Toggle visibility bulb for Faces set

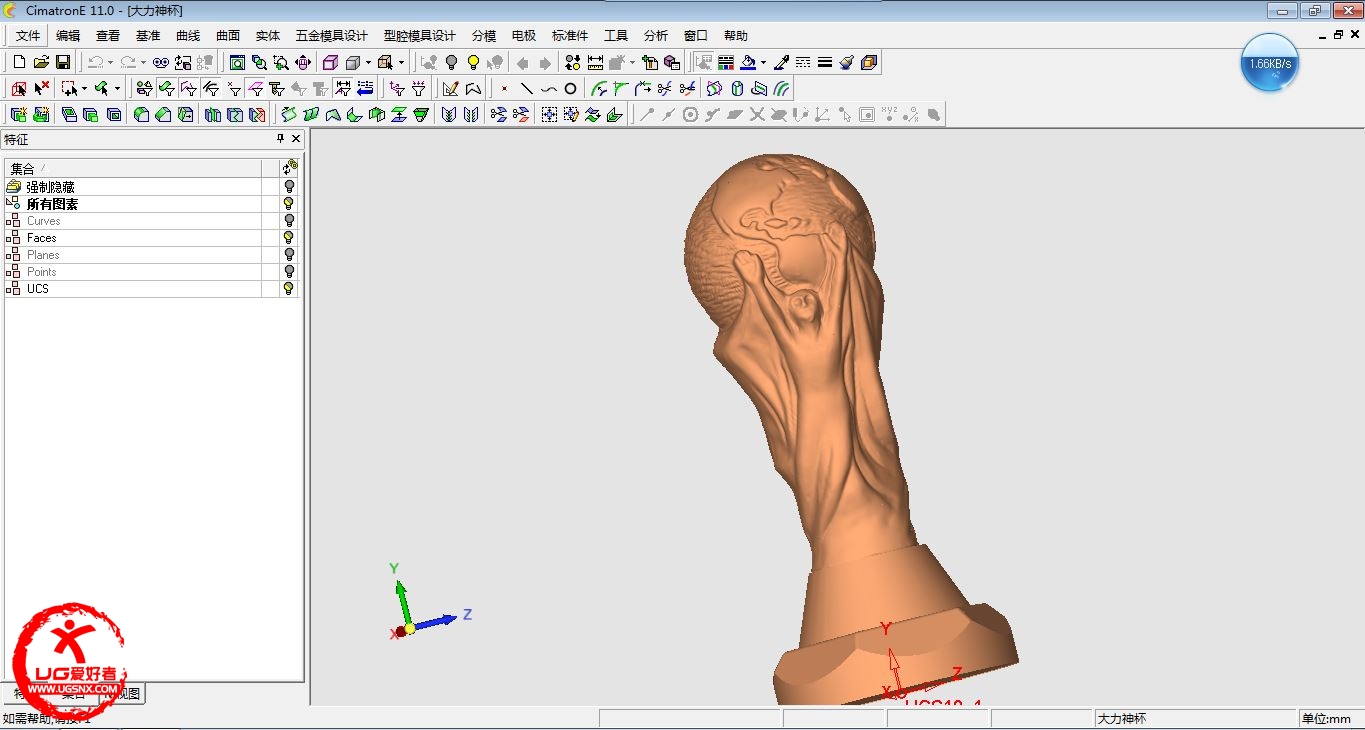[x=289, y=238]
